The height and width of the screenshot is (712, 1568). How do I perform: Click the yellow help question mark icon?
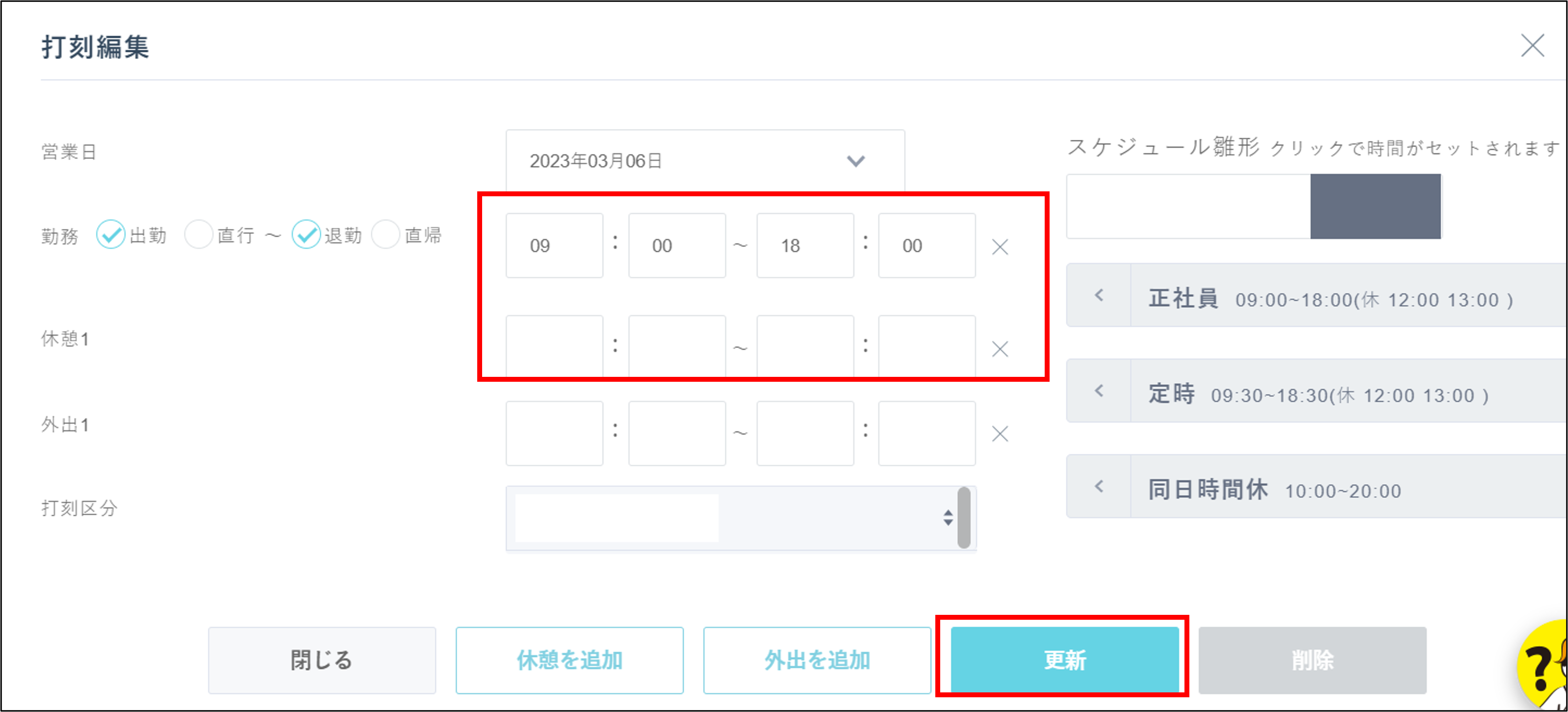1542,667
